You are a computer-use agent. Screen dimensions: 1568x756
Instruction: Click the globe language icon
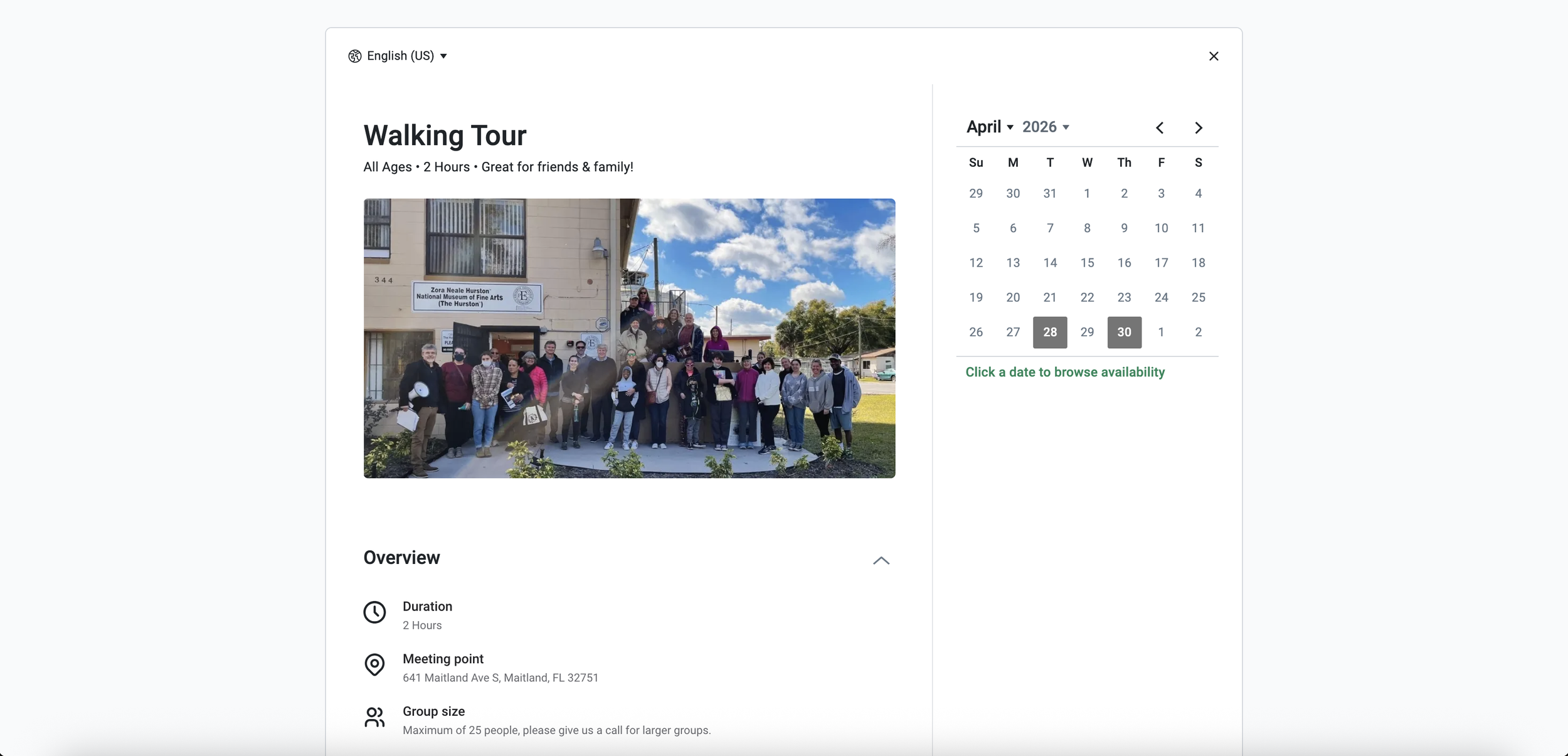tap(355, 56)
